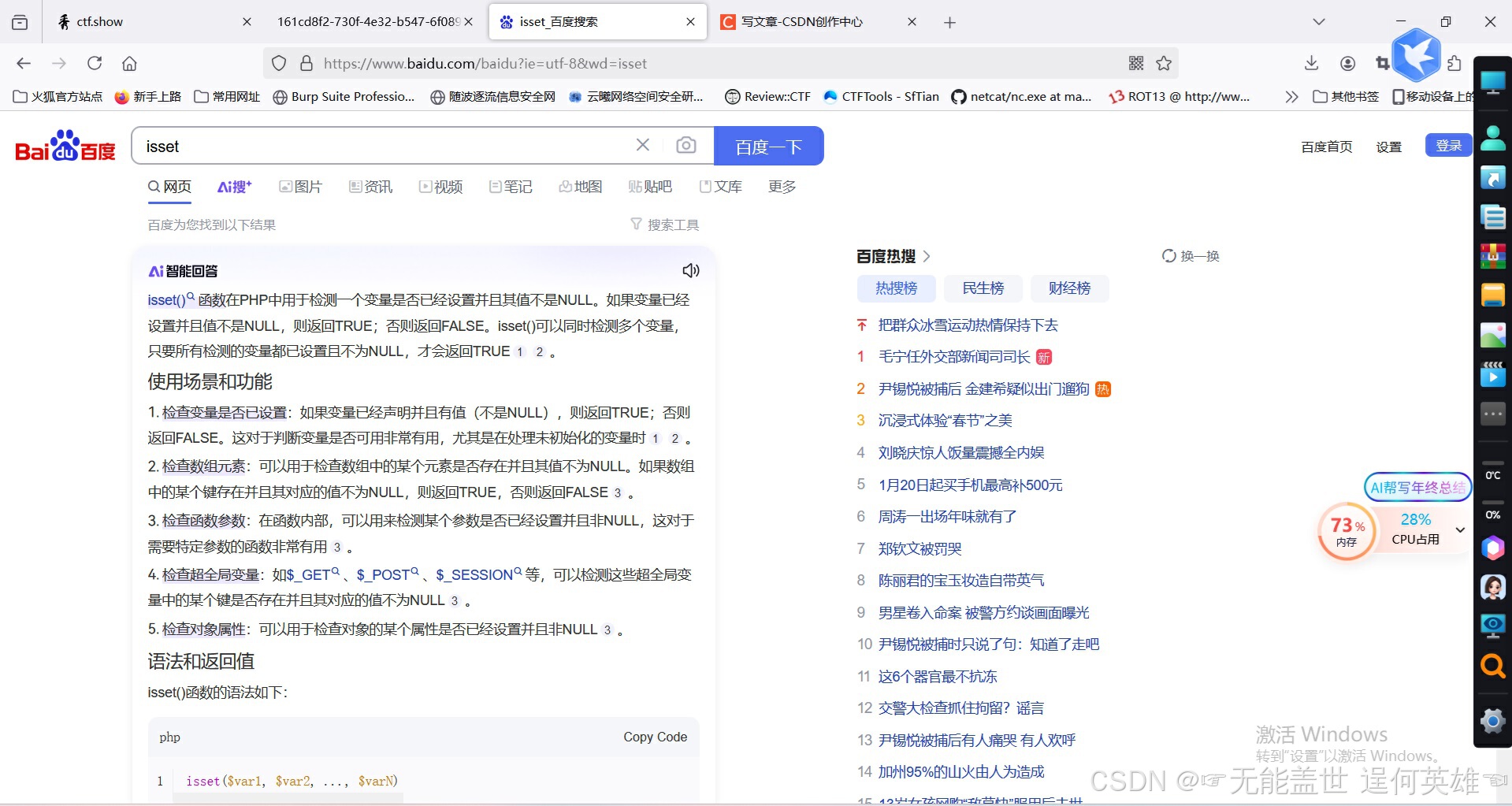The image size is (1512, 806).
Task: Open the new tab plus button
Action: click(x=950, y=22)
